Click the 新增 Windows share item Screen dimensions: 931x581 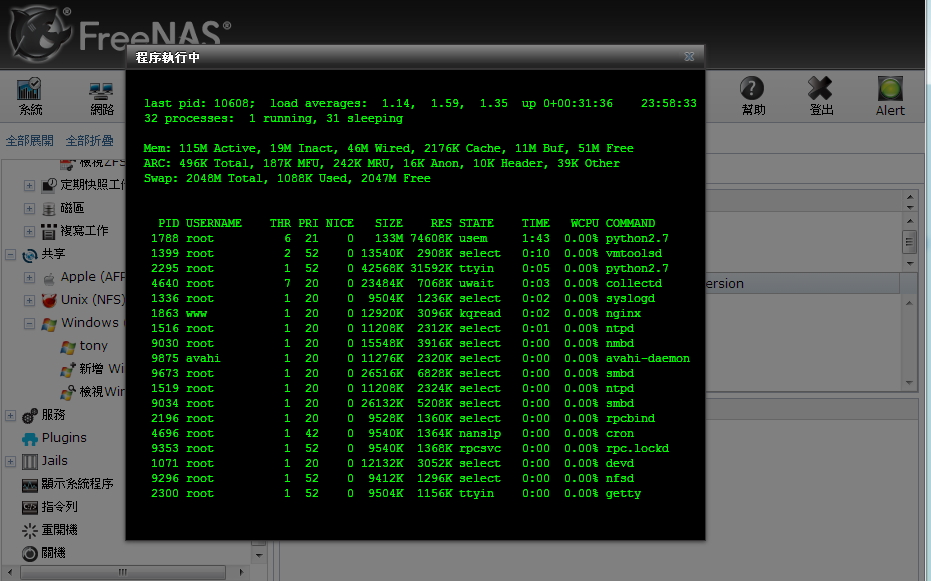(x=92, y=369)
